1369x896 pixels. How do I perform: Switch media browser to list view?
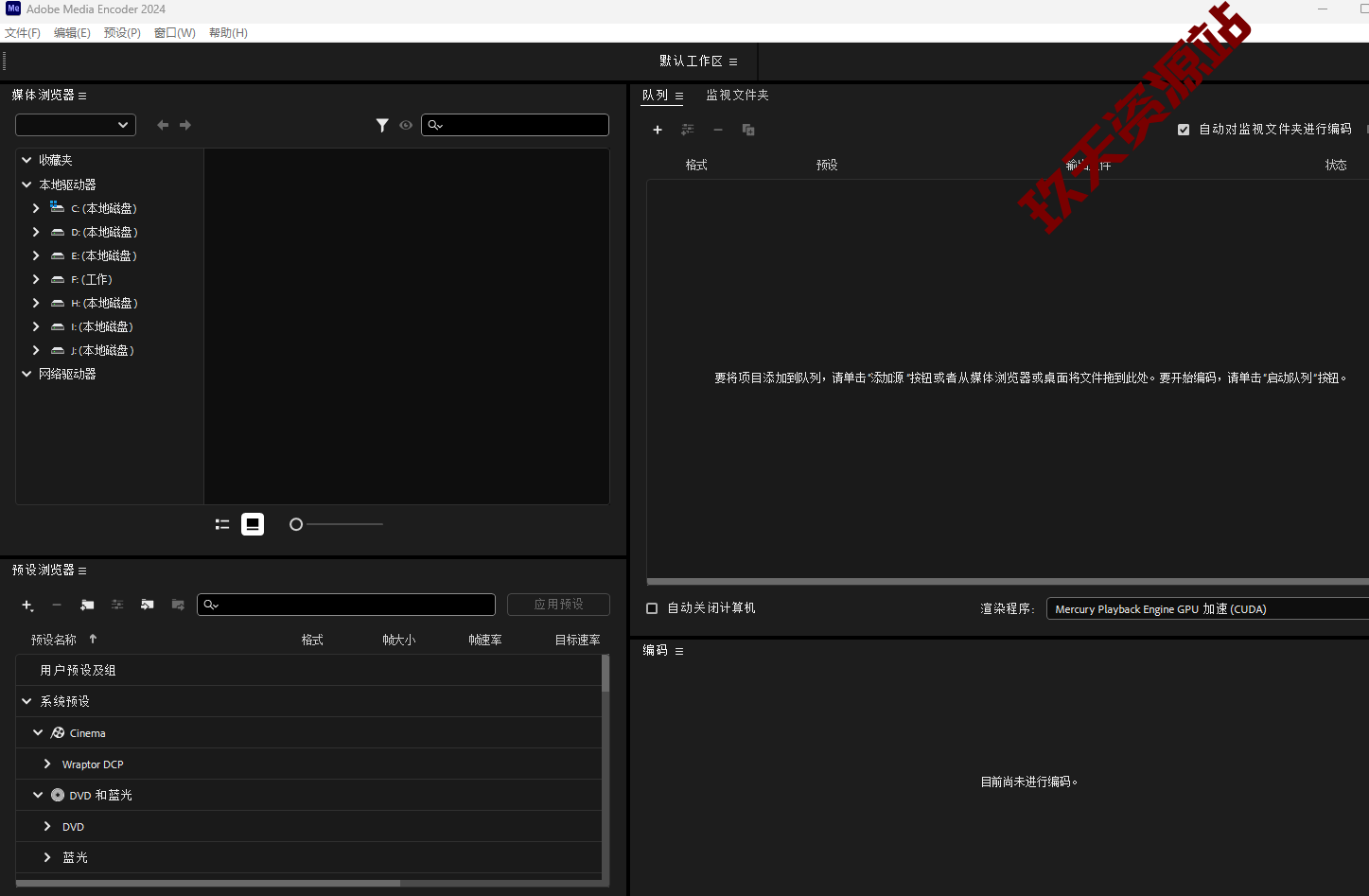[222, 524]
